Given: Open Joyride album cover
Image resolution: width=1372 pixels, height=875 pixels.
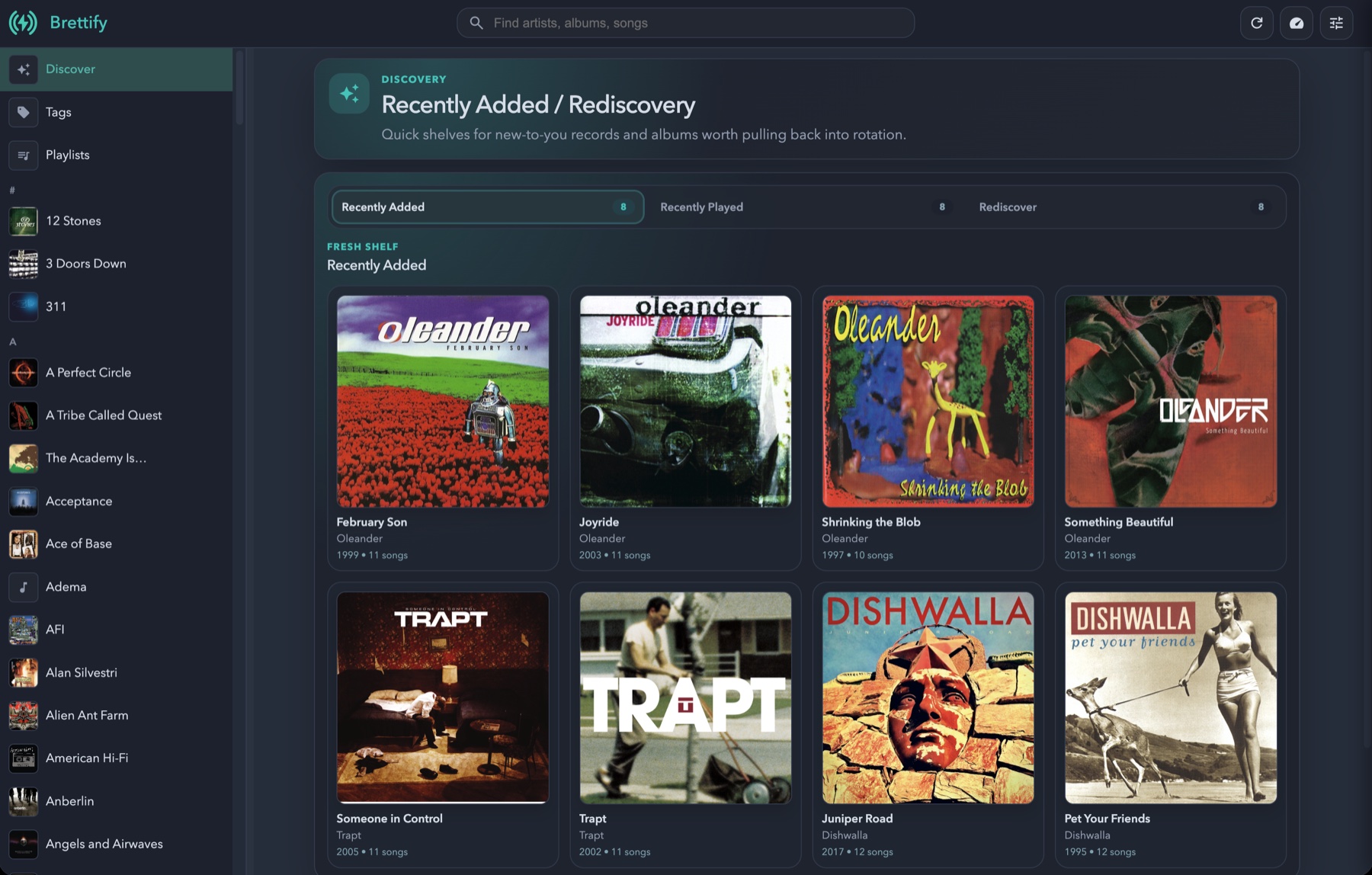Looking at the screenshot, I should [685, 401].
